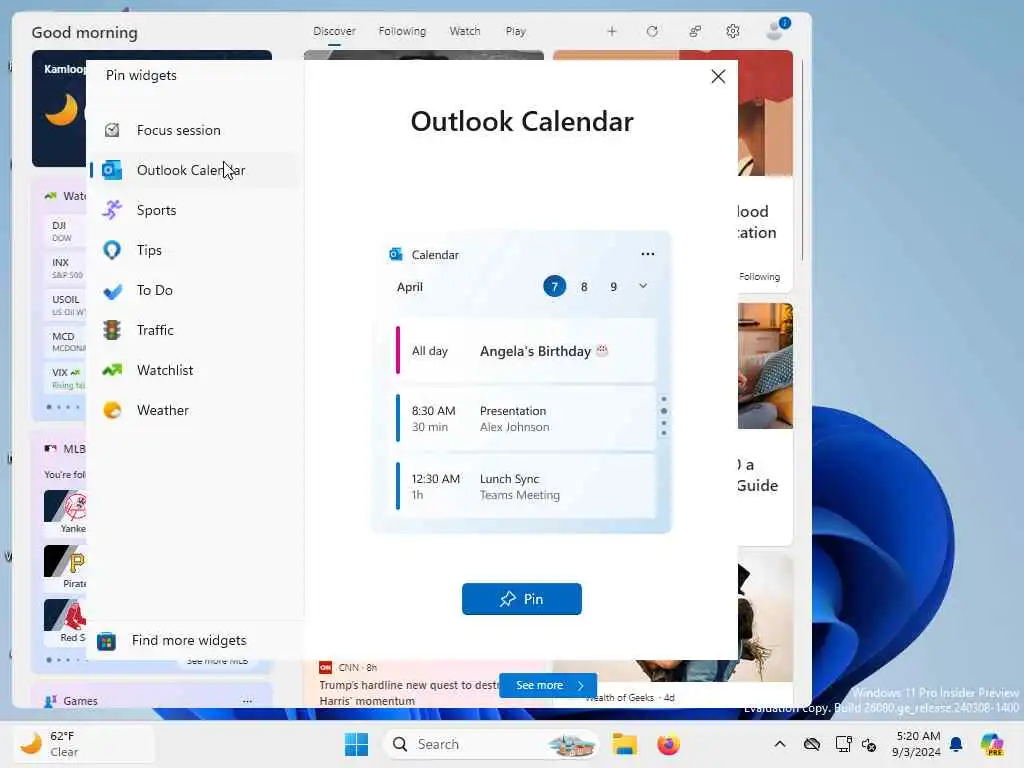Open Find more widgets store link
This screenshot has height=768, width=1024.
click(172, 641)
